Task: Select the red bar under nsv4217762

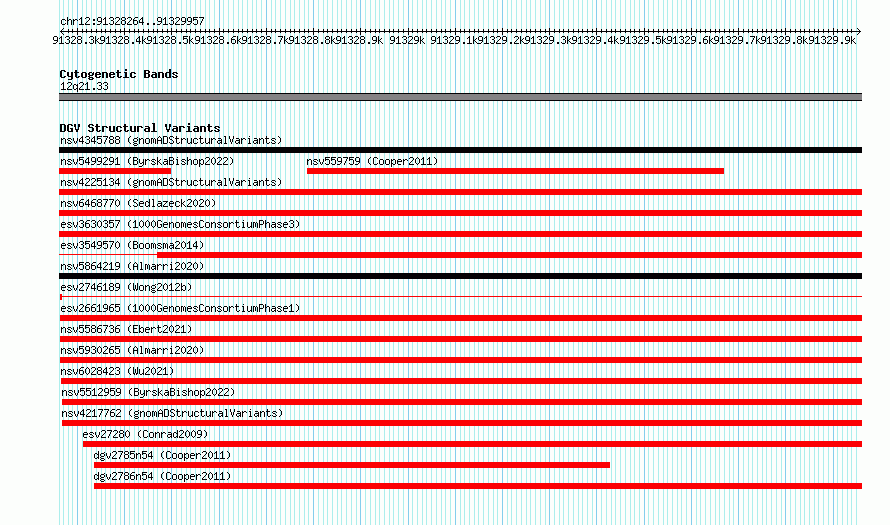Action: [461, 423]
